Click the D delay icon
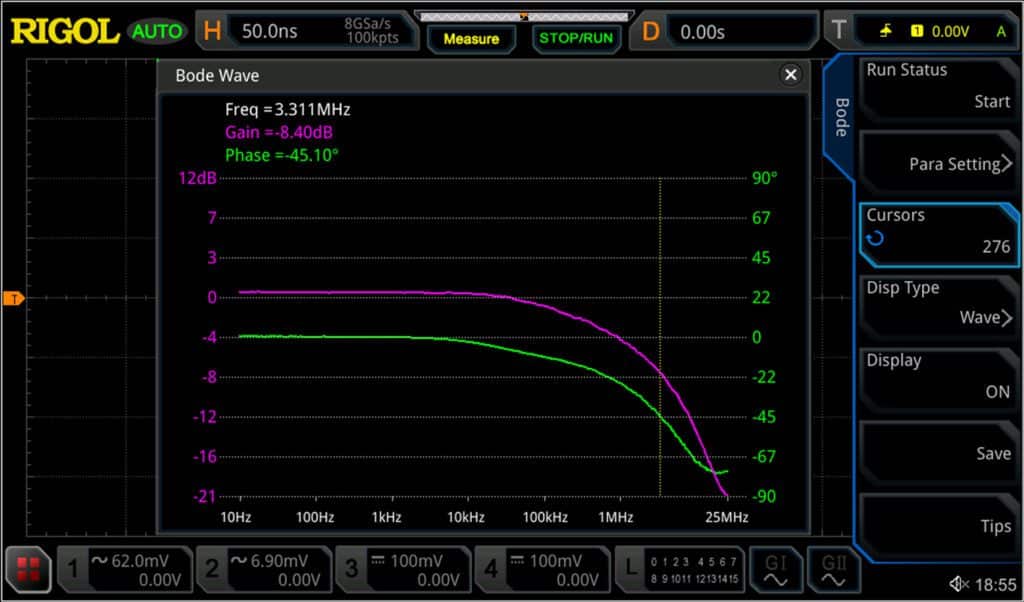 [x=651, y=31]
